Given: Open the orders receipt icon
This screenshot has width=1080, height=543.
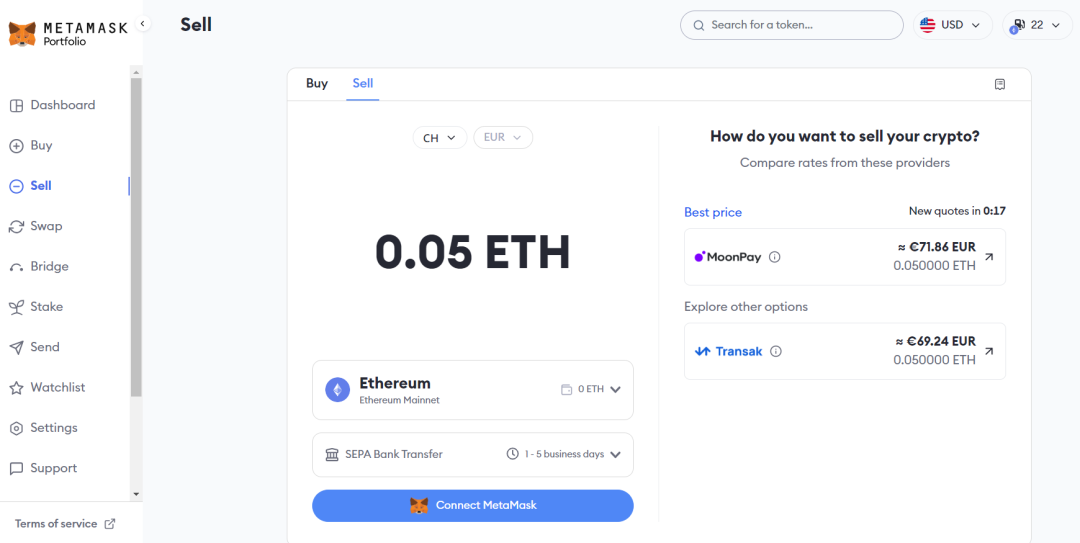Looking at the screenshot, I should (1000, 84).
